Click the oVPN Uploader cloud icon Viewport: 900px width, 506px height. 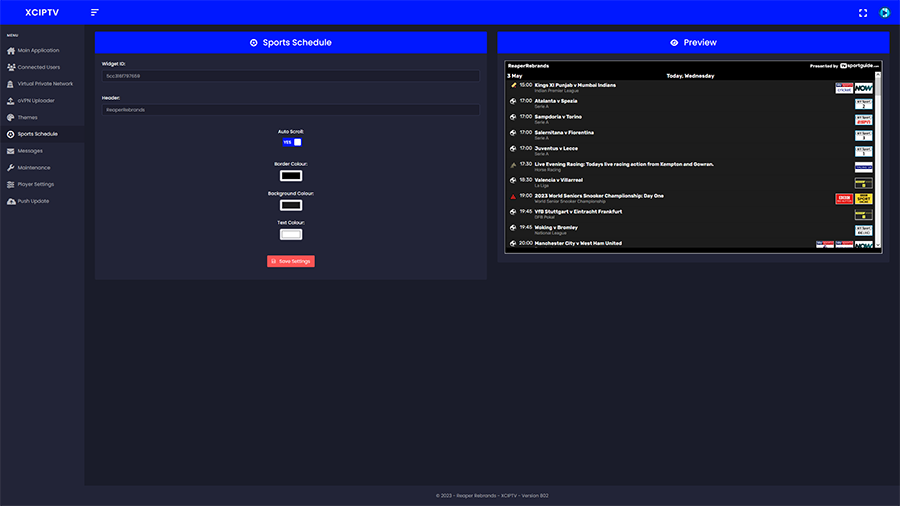(x=11, y=100)
